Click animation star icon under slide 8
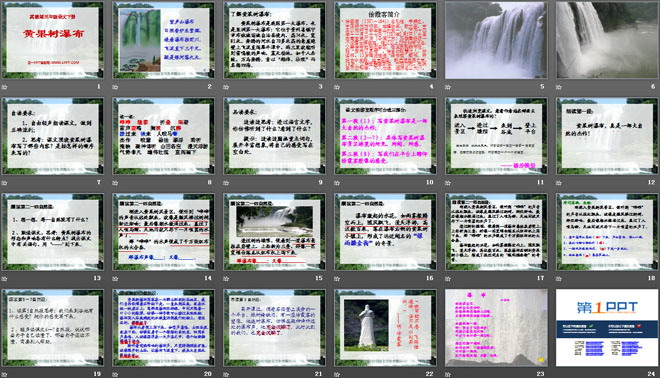 coord(115,183)
